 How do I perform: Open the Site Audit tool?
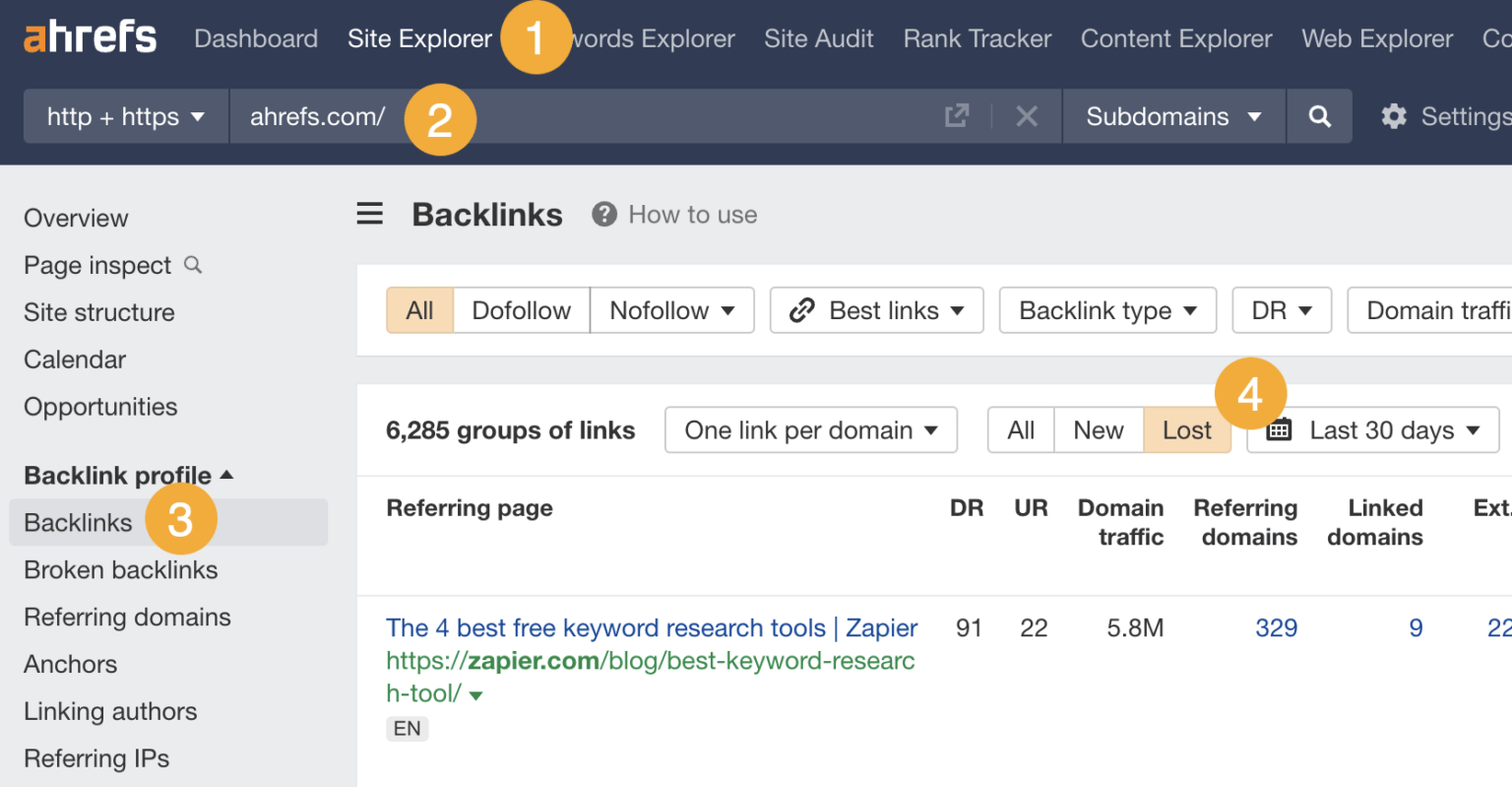(x=819, y=38)
